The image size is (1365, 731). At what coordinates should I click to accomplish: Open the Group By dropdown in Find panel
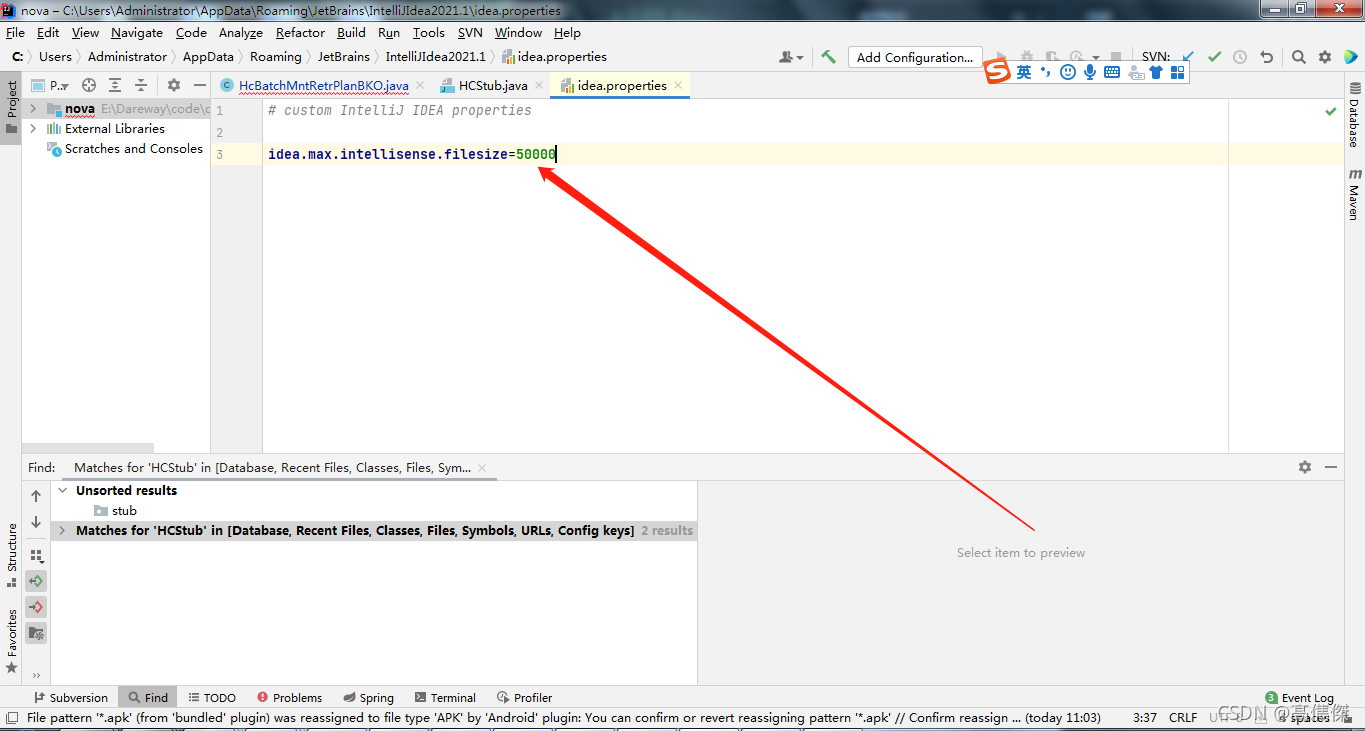(36, 555)
